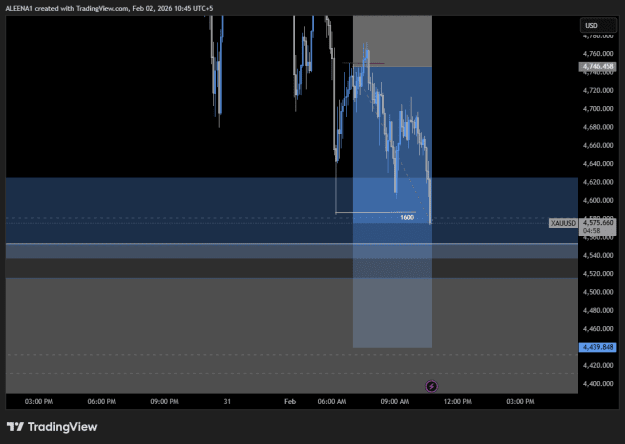The image size is (625, 444).
Task: Click the TradingView logo at bottom
Action: click(x=52, y=427)
